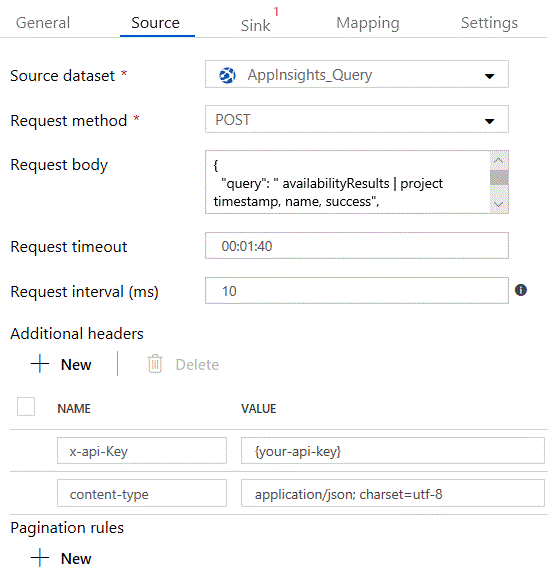Open the Settings tab

pos(489,23)
